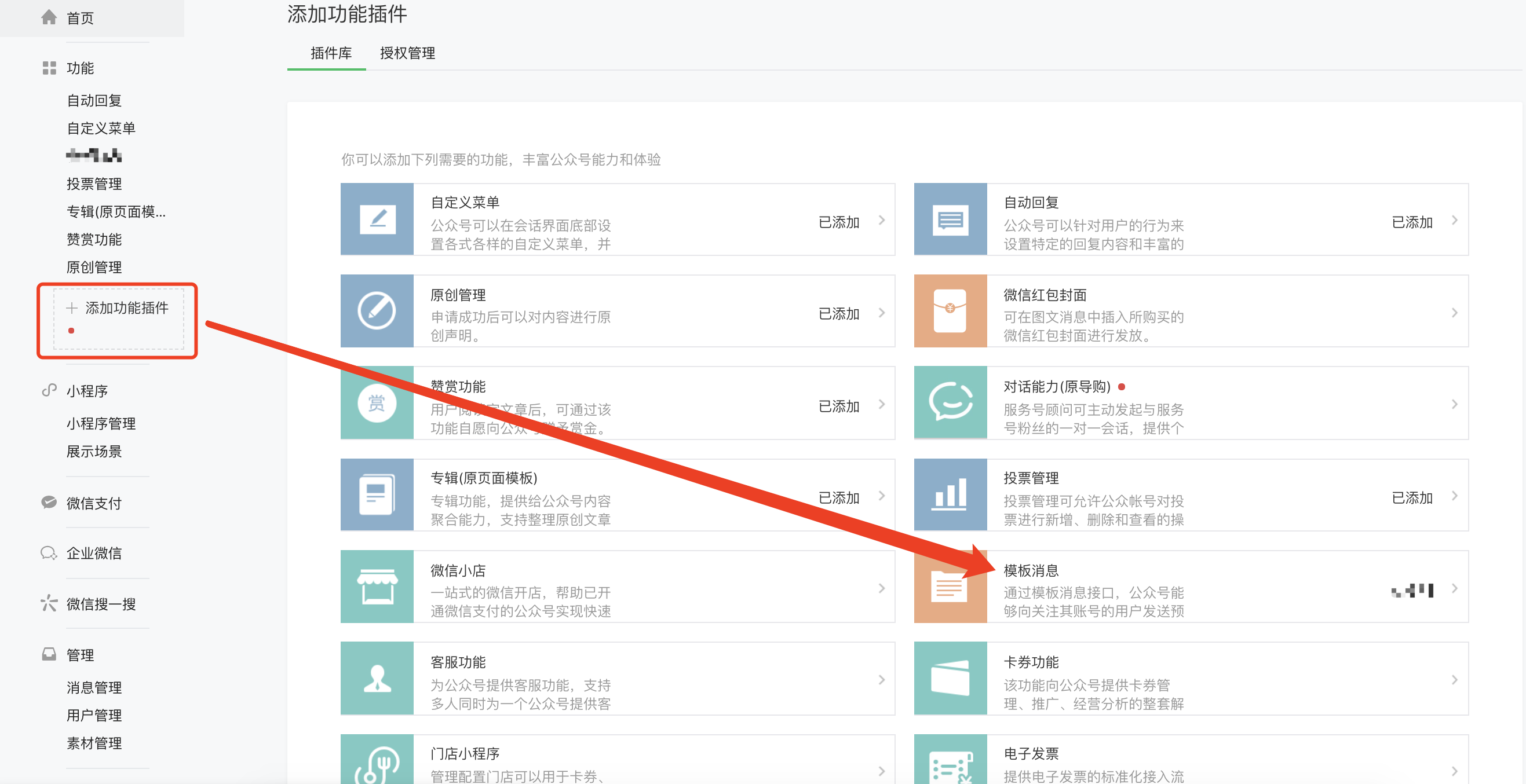1526x784 pixels.
Task: Open 自定义菜单 in the sidebar
Action: pos(101,129)
